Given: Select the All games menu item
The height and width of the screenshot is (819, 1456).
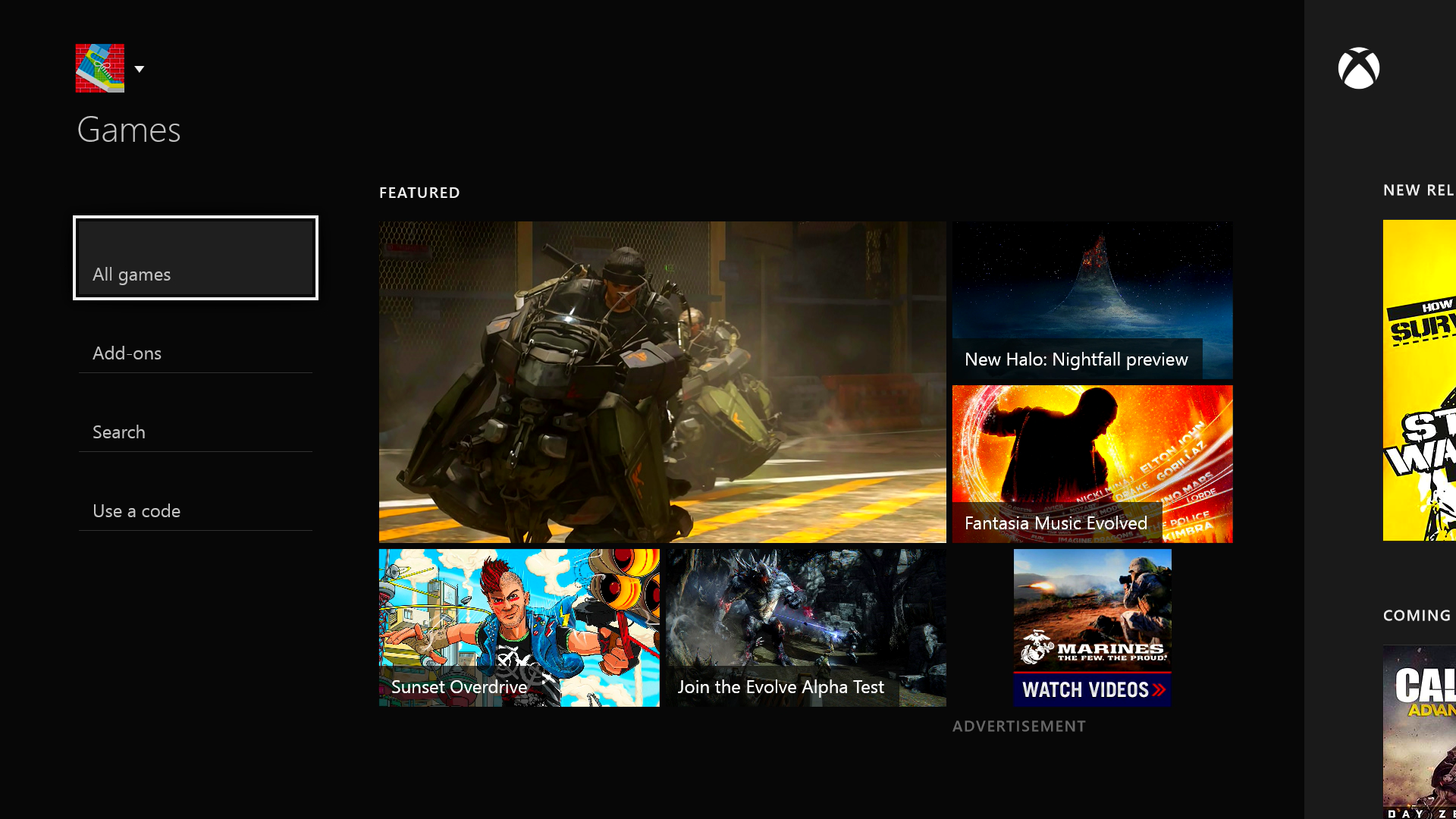Looking at the screenshot, I should click(196, 258).
